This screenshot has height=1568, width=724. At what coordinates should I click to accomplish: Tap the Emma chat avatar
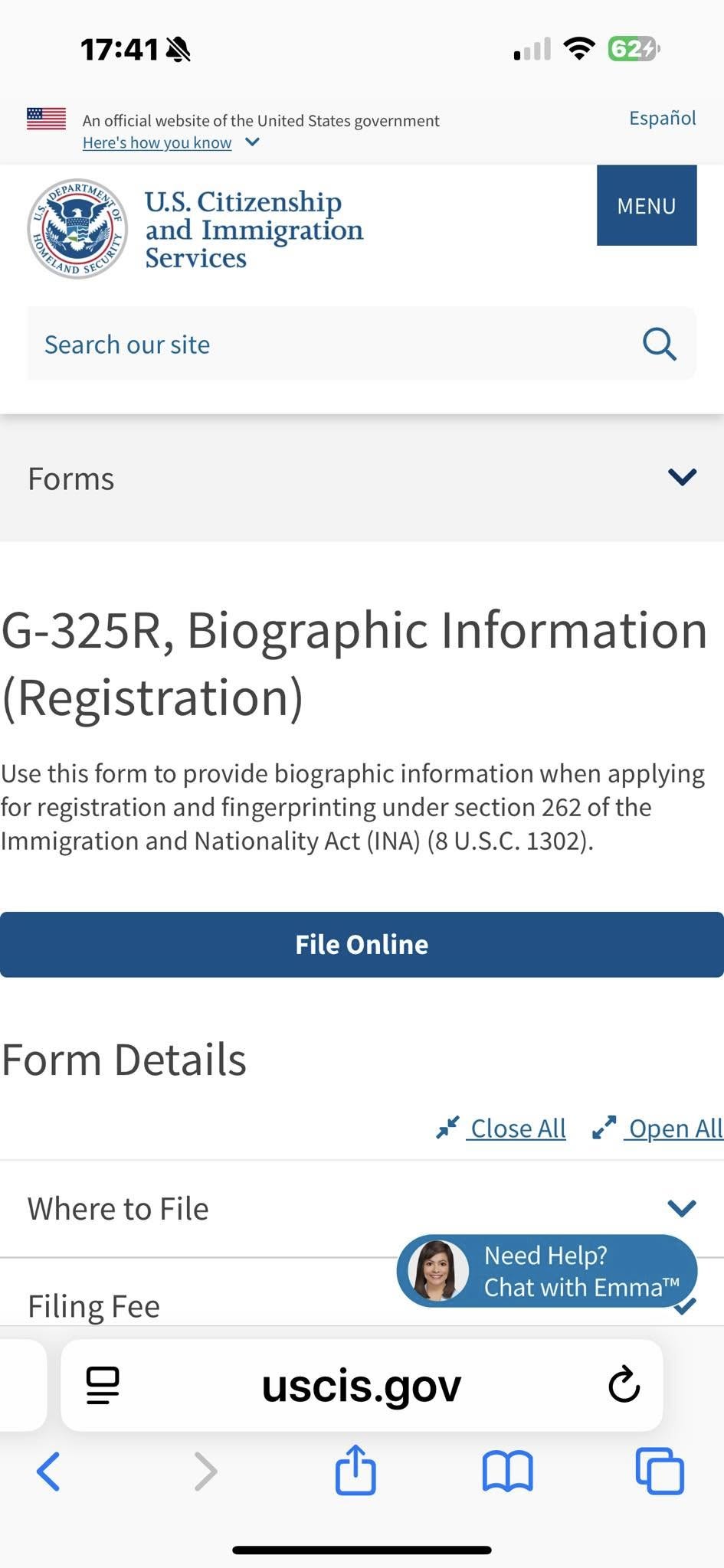[x=440, y=1271]
